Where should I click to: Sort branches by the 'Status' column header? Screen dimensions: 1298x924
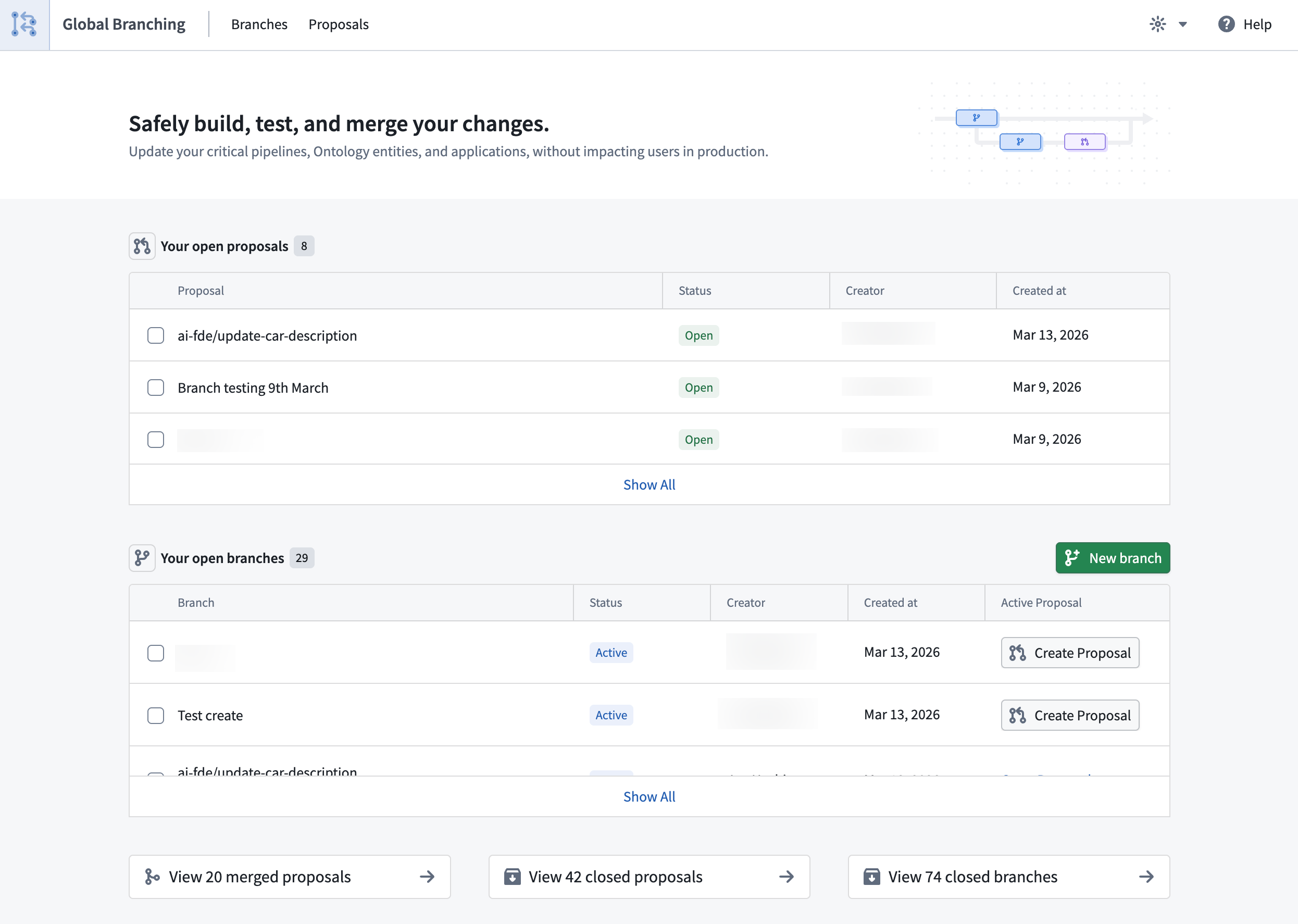click(605, 603)
